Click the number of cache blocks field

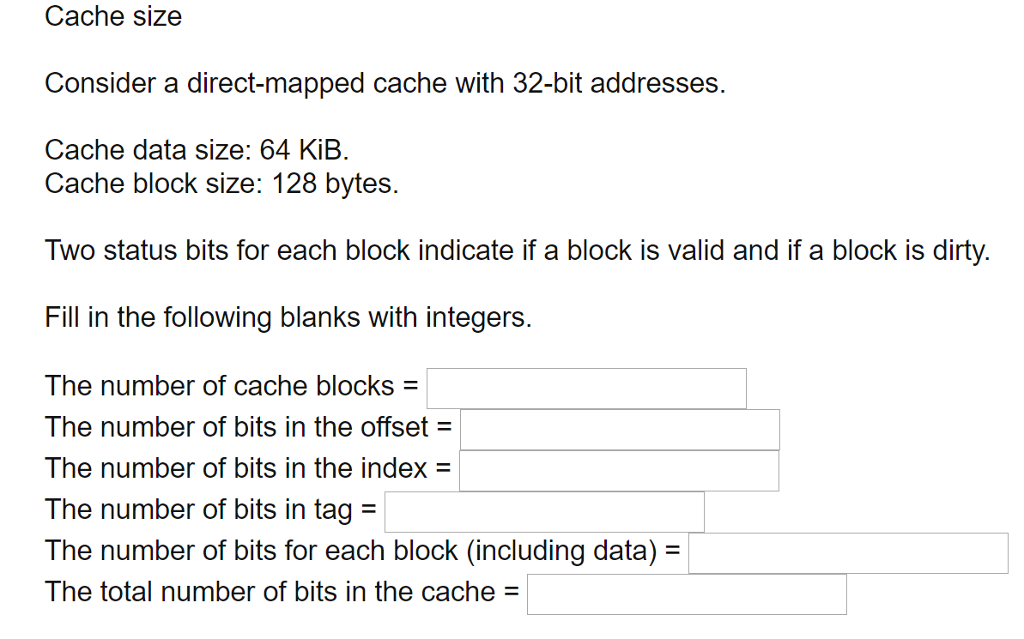[x=586, y=388]
